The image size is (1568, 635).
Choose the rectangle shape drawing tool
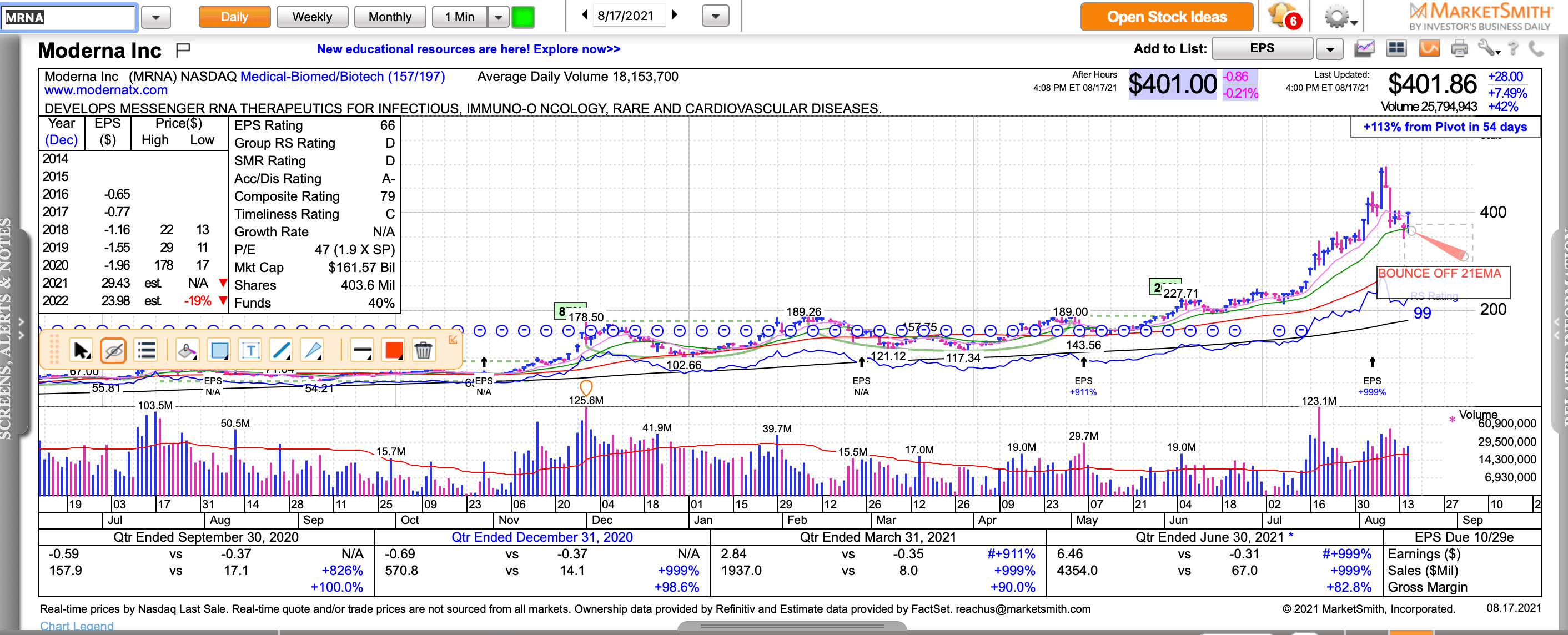[219, 350]
